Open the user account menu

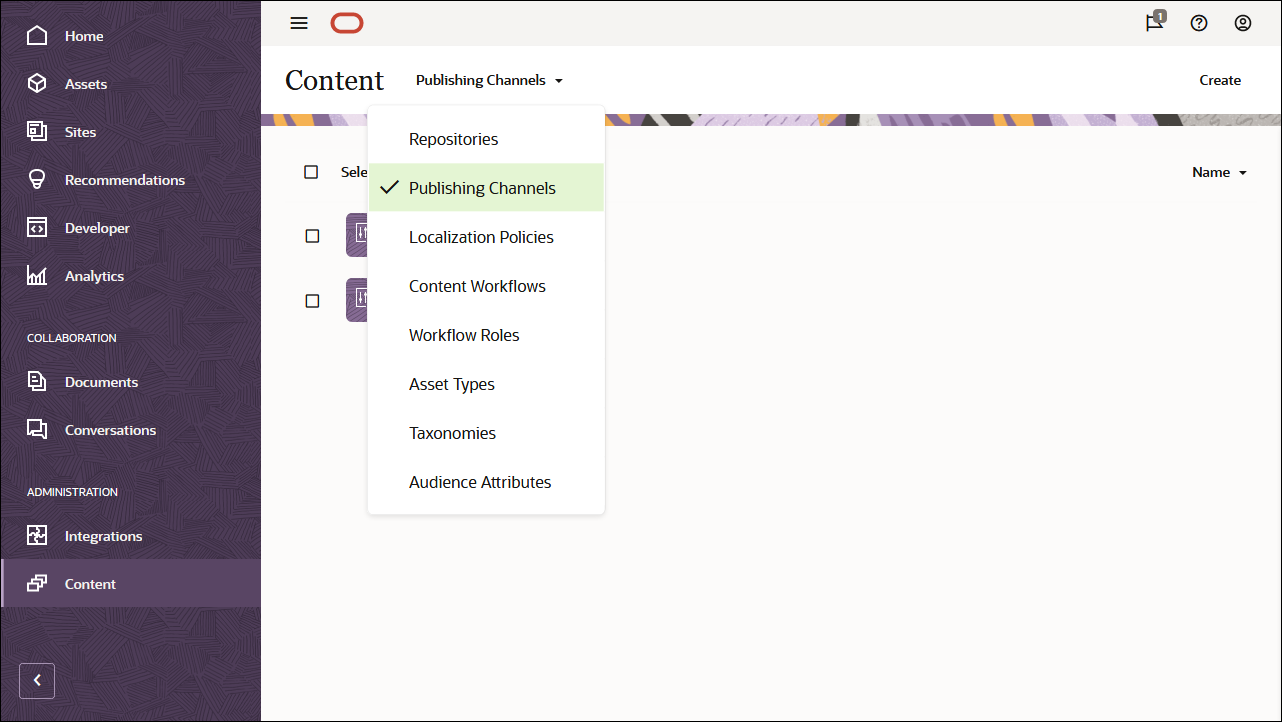pos(1243,23)
